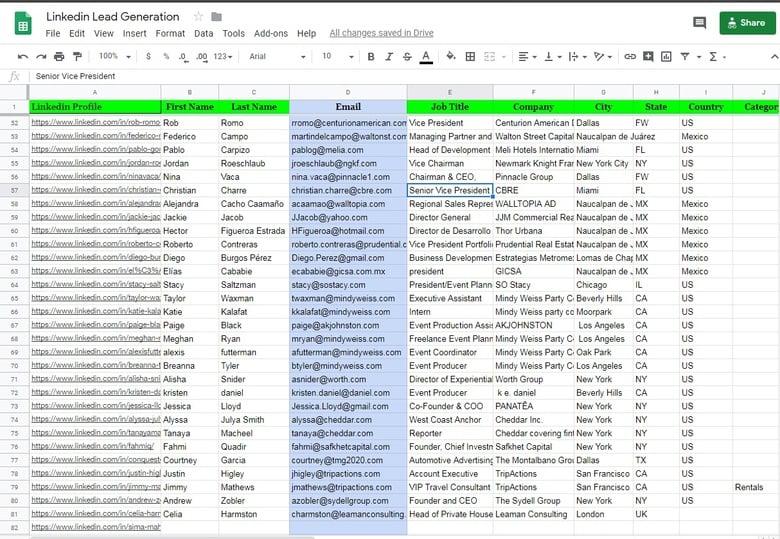This screenshot has height=539, width=780.
Task: Select the PANATĒA company cell
Action: (x=533, y=406)
